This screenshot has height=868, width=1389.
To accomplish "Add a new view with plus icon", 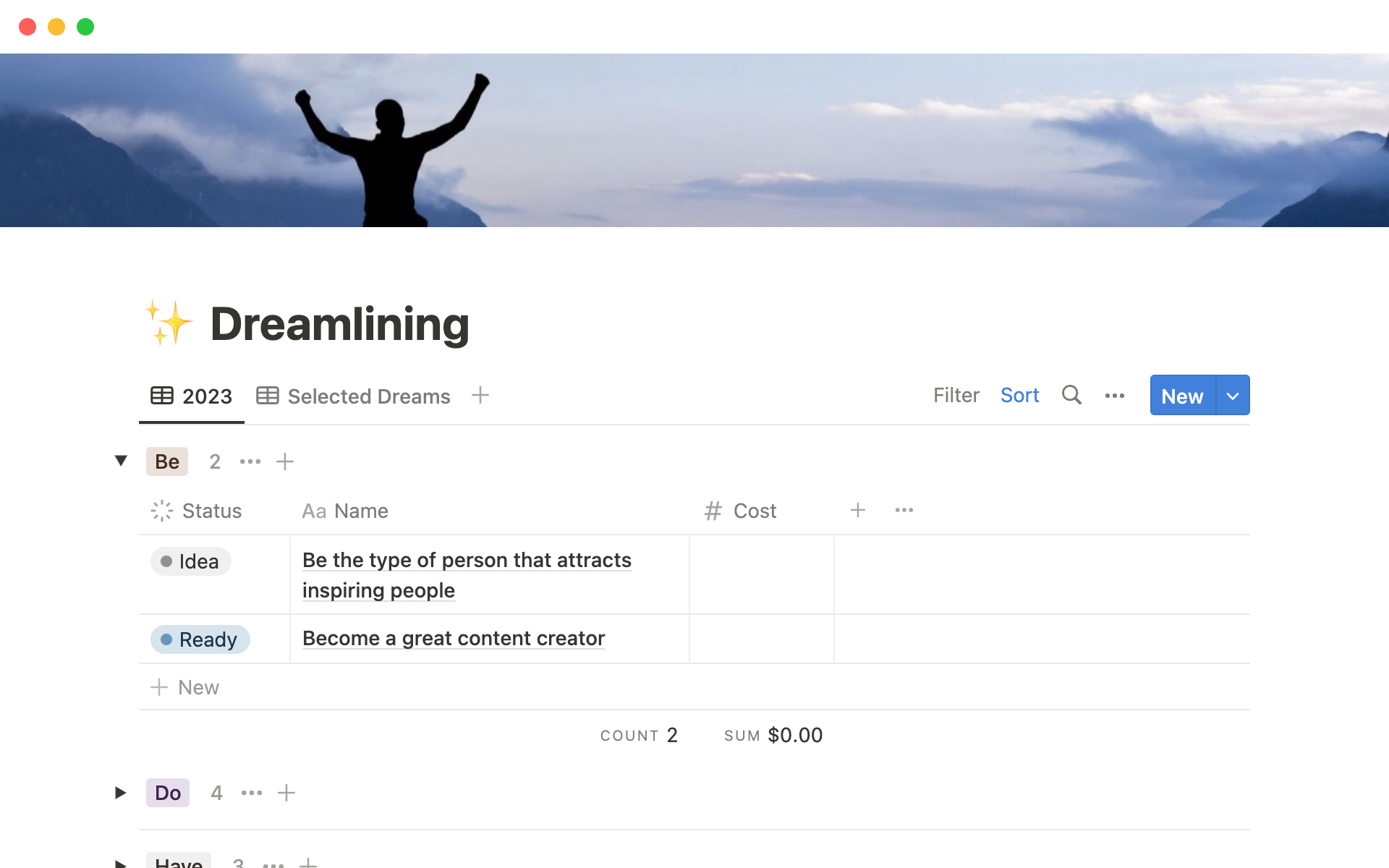I will click(480, 395).
